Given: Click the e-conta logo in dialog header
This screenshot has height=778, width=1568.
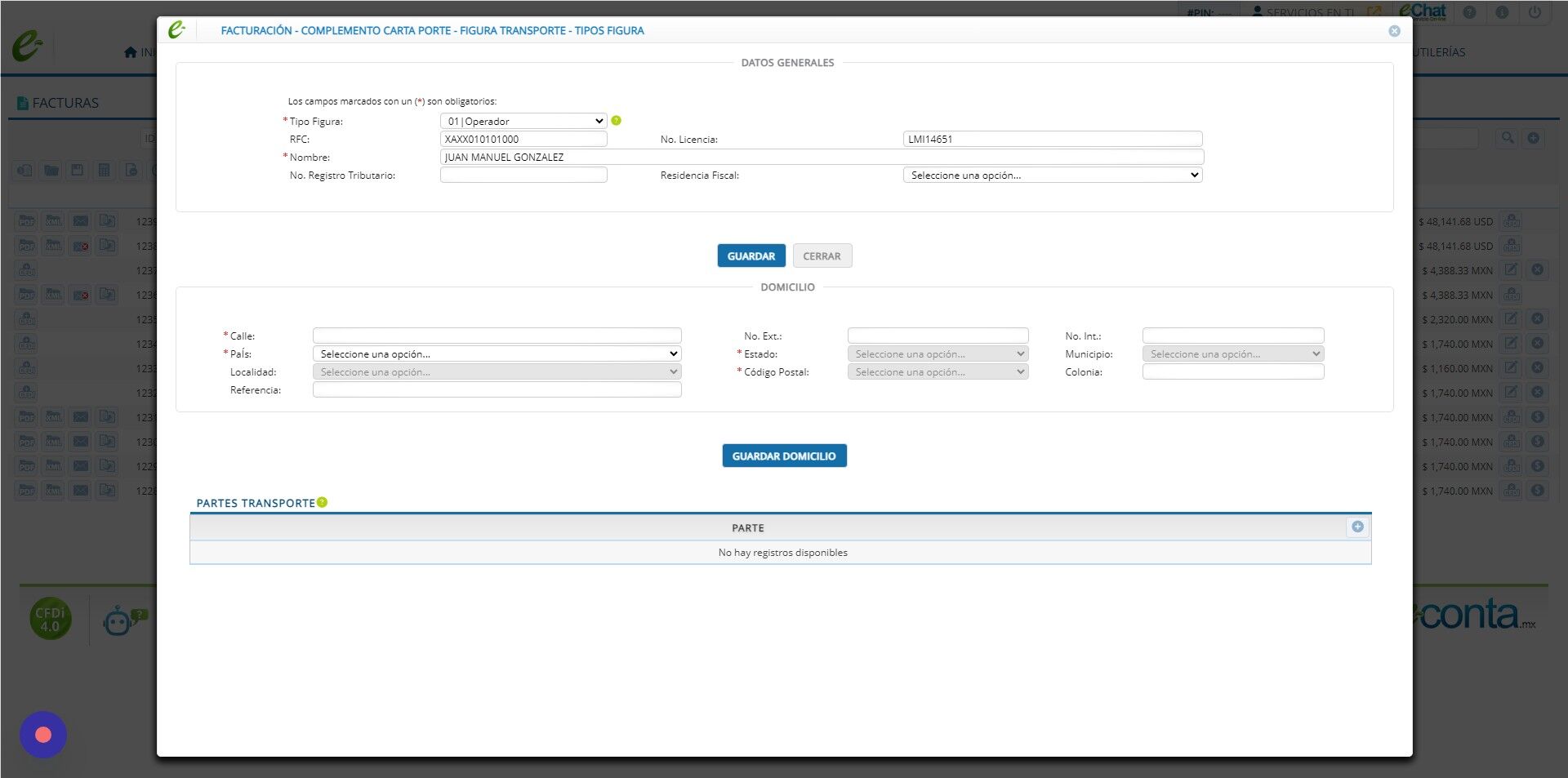Looking at the screenshot, I should point(176,30).
